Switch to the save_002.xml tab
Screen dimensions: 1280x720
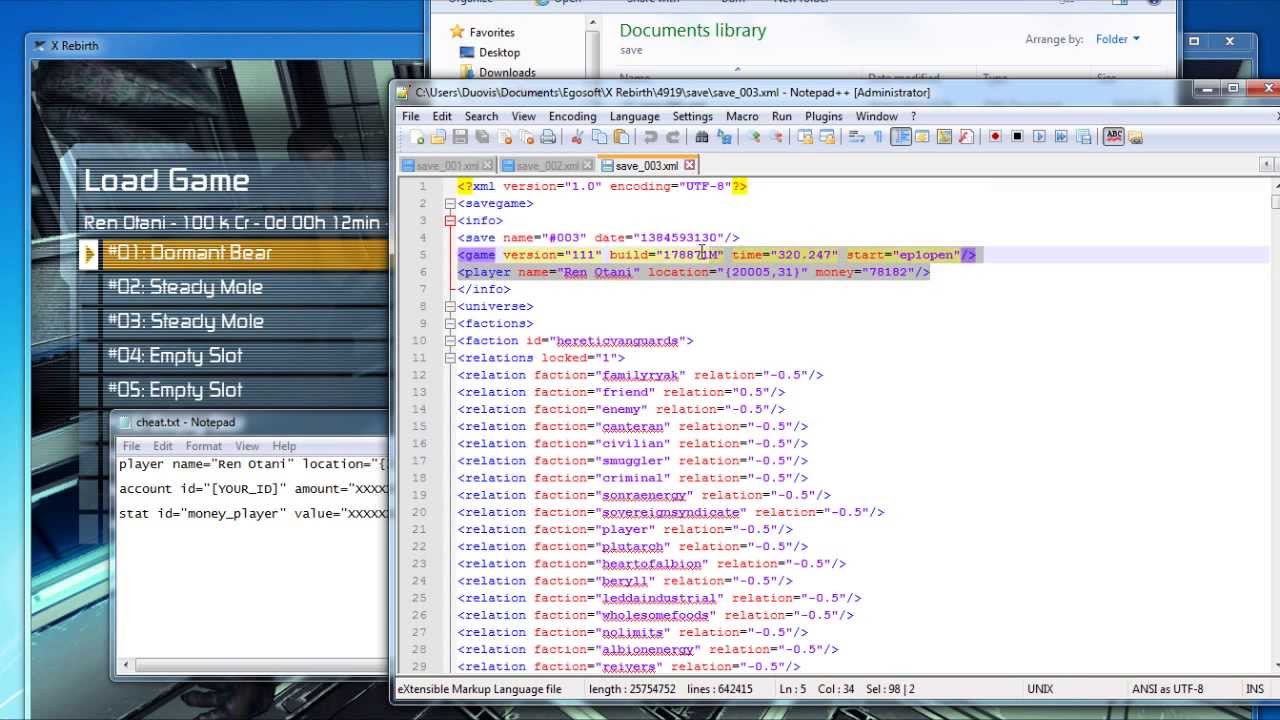pyautogui.click(x=547, y=166)
